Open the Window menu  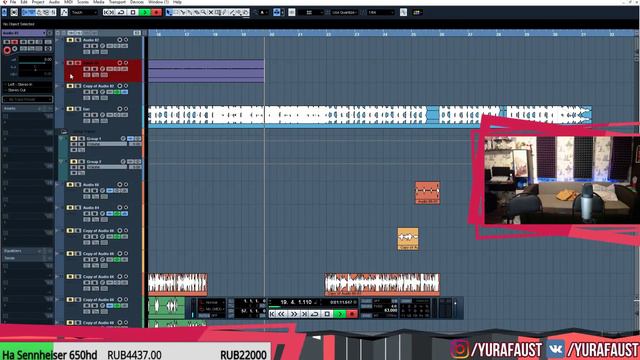click(158, 2)
